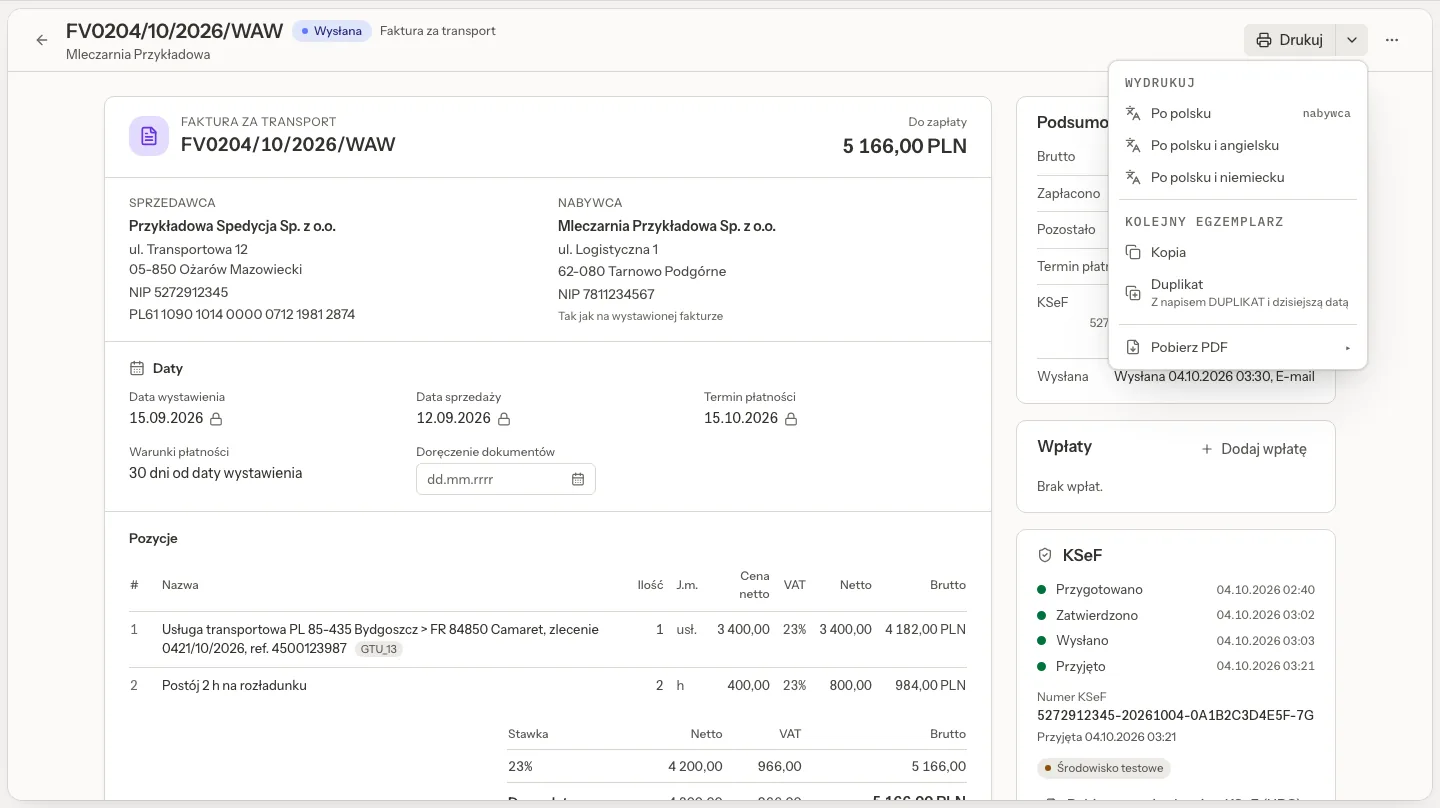Screen dimensions: 1440x808
Task: Open the three-dot more options menu
Action: coord(1392,40)
